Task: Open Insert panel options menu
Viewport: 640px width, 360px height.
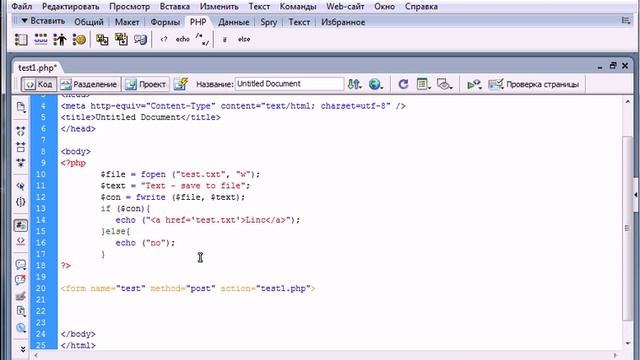Action: [x=626, y=20]
